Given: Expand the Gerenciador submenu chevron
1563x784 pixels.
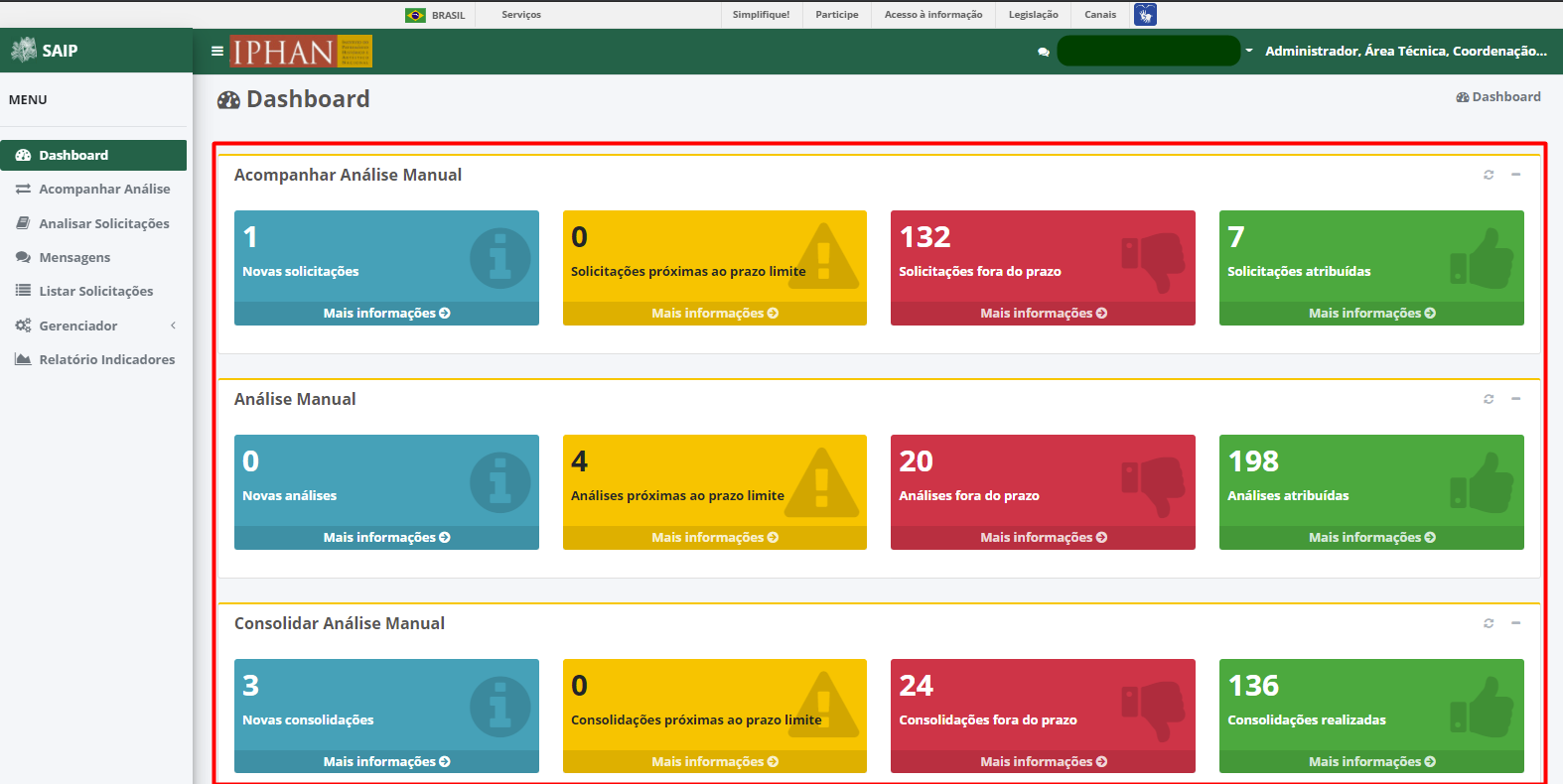Looking at the screenshot, I should coord(173,326).
